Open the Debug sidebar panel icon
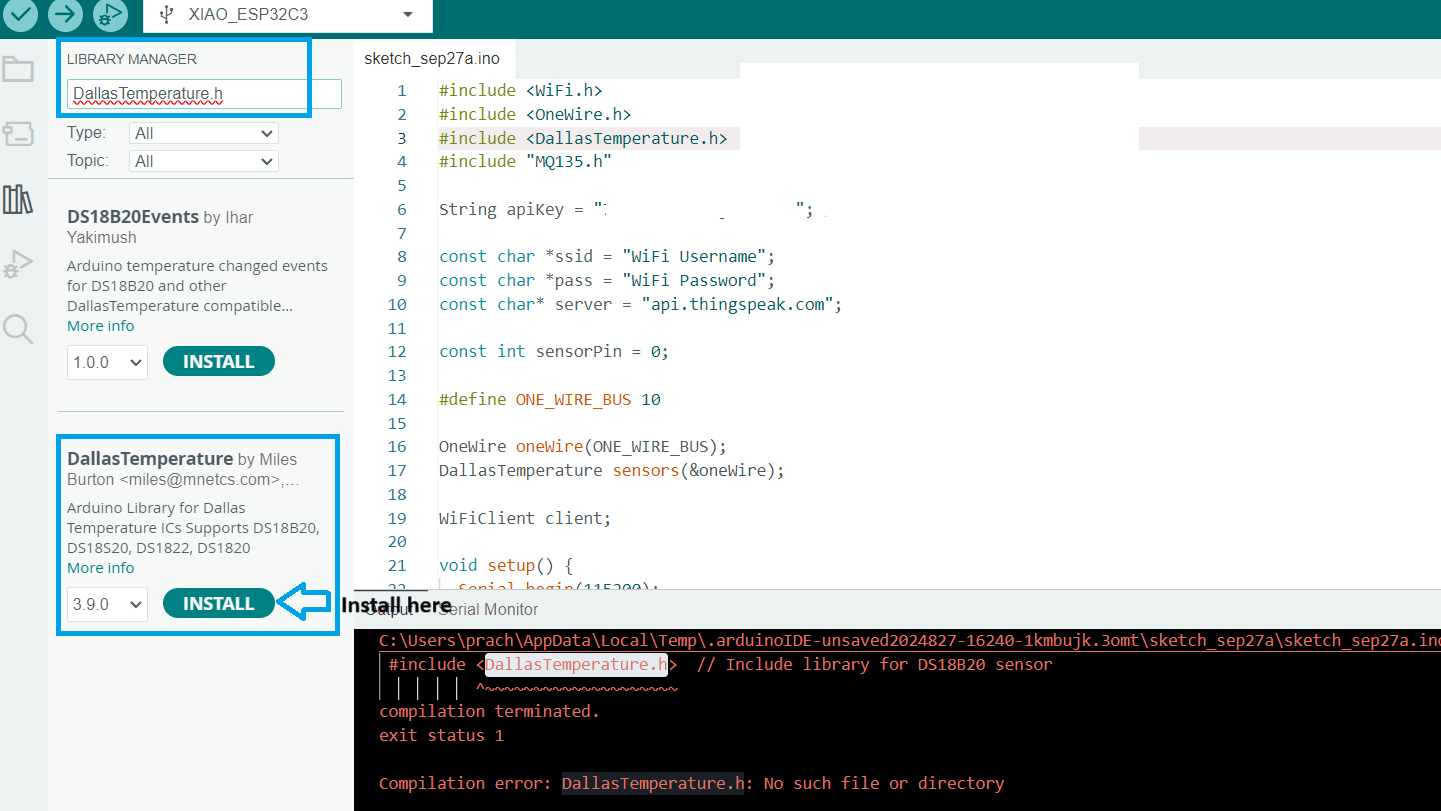Image resolution: width=1441 pixels, height=811 pixels. coord(18,264)
